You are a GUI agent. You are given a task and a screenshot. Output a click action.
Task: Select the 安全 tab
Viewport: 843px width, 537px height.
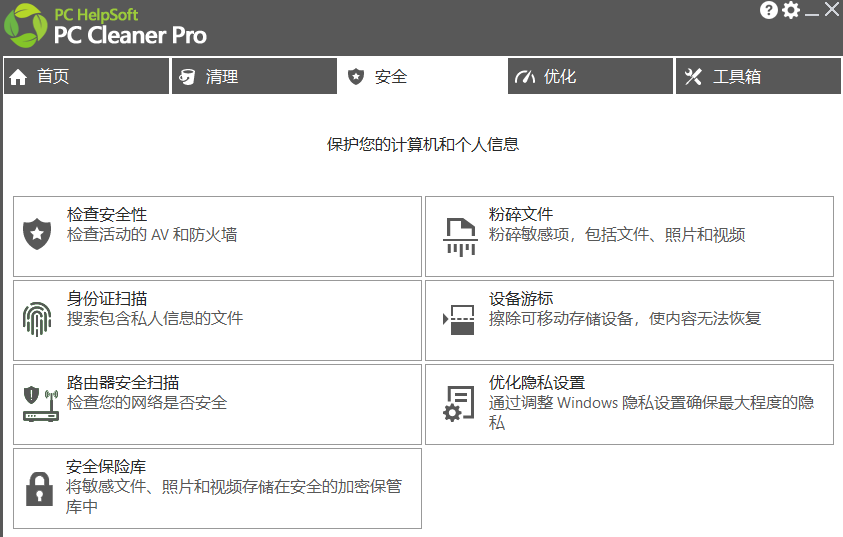(422, 76)
